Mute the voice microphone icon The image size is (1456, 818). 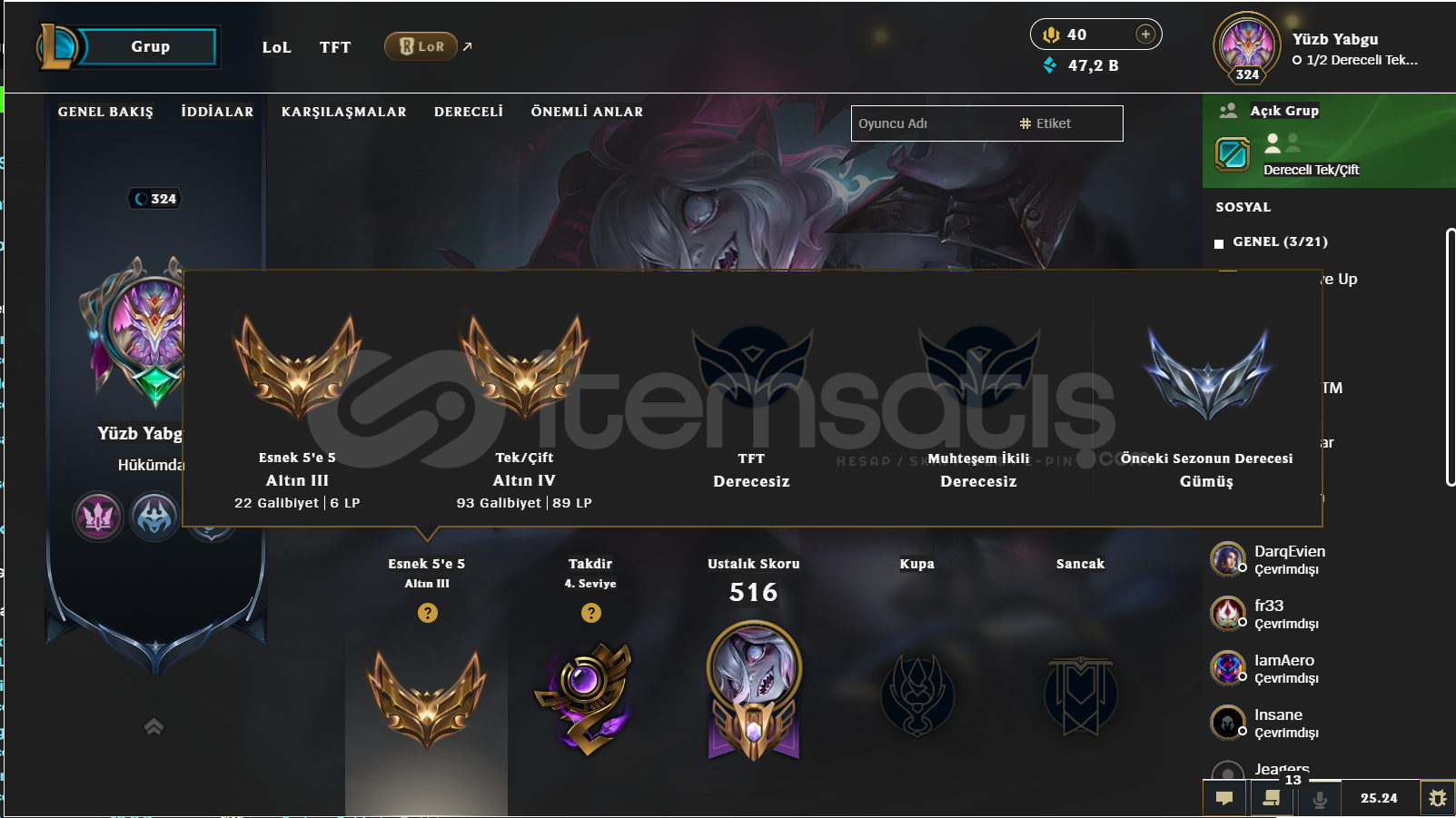pos(1320,799)
